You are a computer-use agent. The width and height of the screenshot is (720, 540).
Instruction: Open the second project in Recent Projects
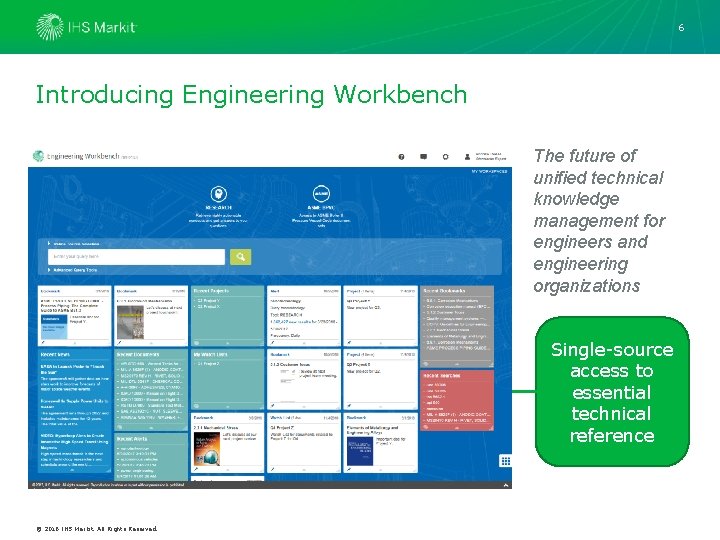point(208,306)
